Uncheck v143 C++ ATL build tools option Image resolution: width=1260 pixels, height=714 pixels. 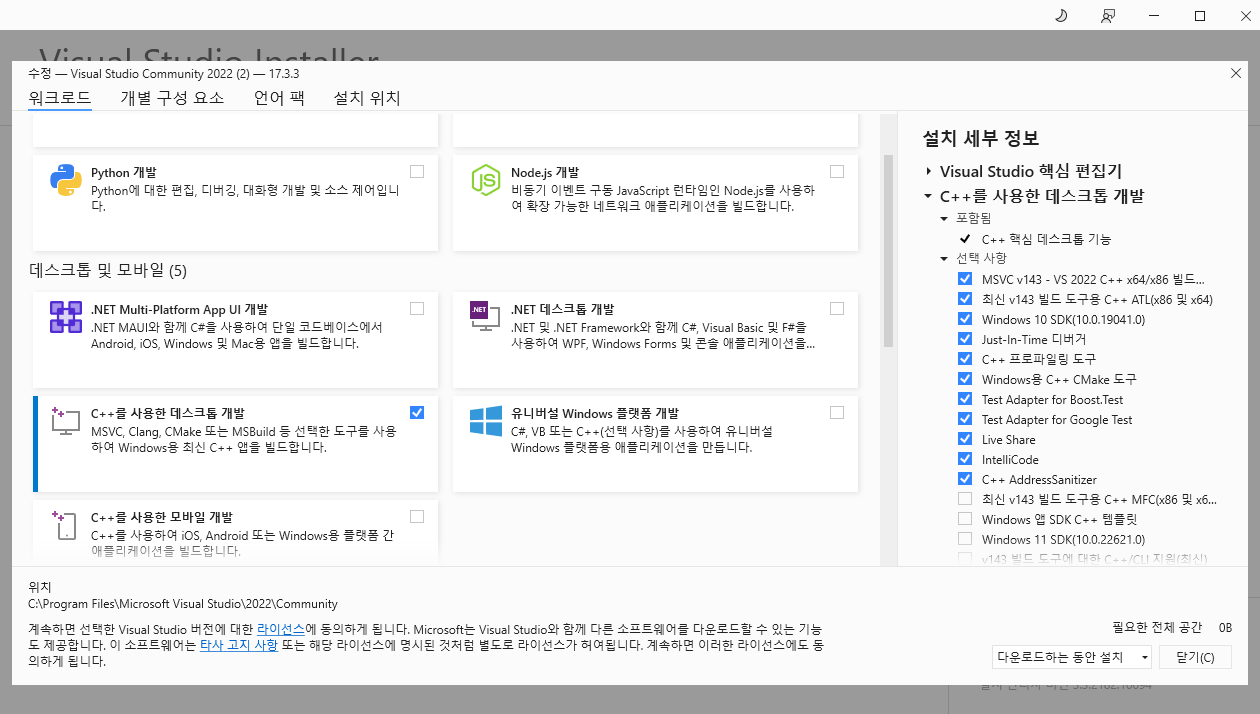965,299
